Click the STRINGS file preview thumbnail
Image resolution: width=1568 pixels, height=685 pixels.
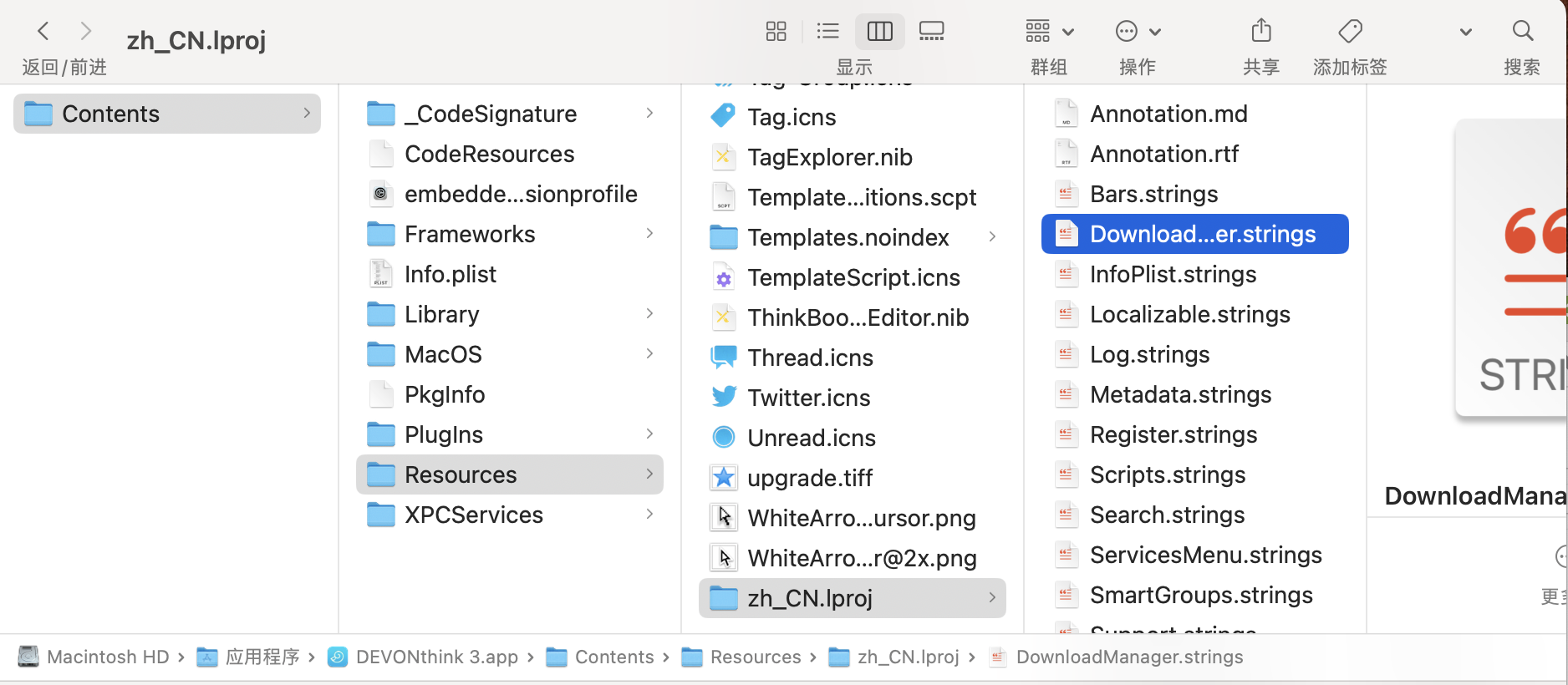point(1513,267)
